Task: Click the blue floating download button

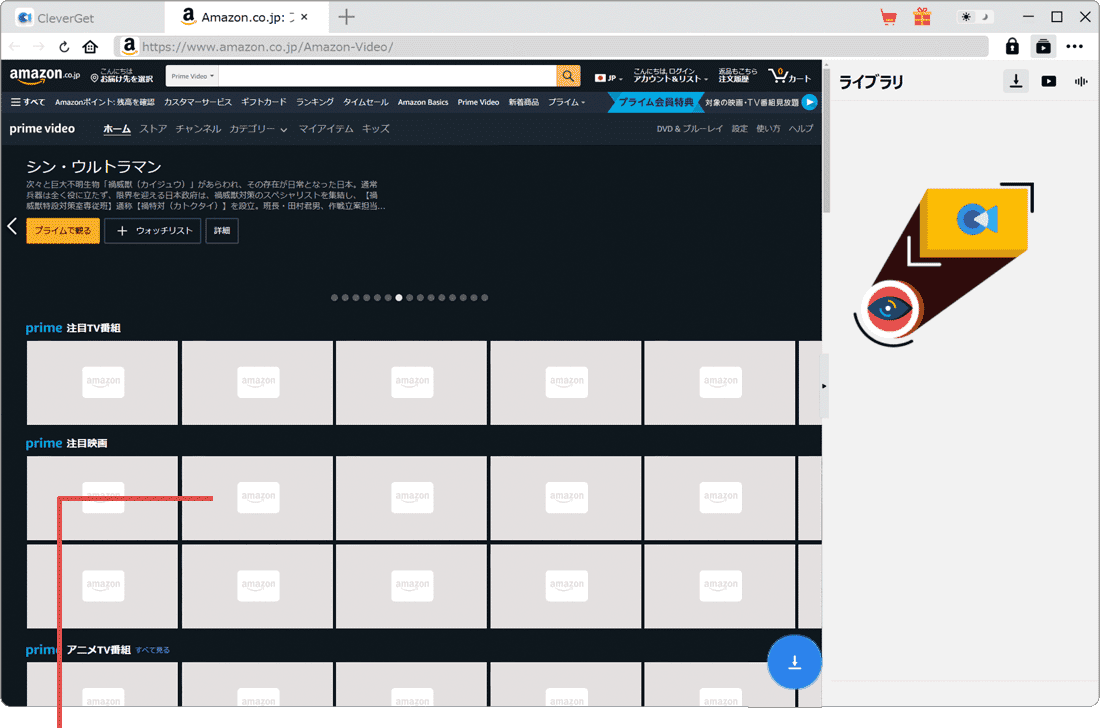Action: pos(795,661)
